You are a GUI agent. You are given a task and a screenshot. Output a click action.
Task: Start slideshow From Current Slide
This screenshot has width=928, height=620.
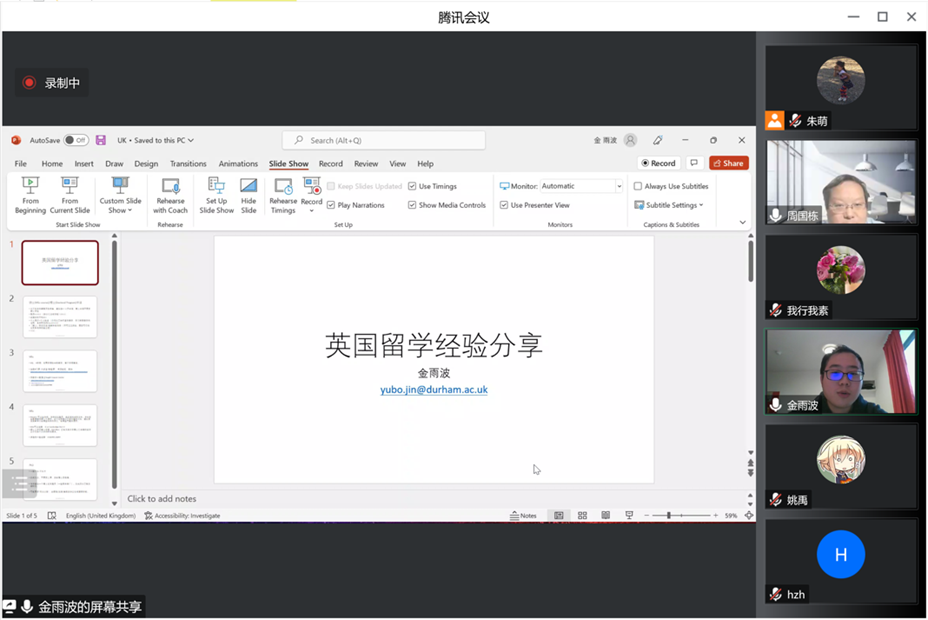[69, 187]
